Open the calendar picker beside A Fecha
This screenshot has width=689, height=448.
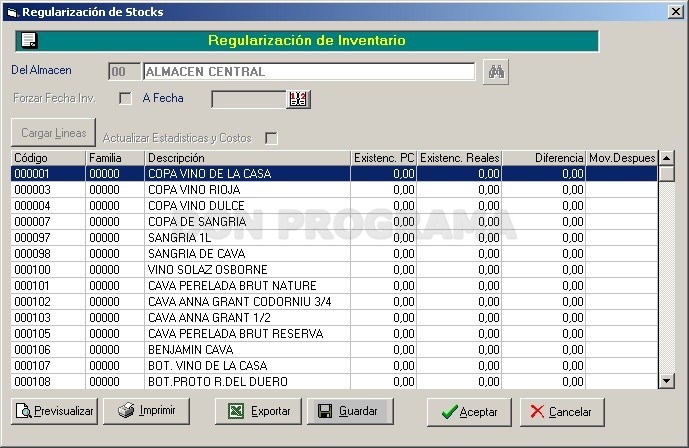coord(298,99)
